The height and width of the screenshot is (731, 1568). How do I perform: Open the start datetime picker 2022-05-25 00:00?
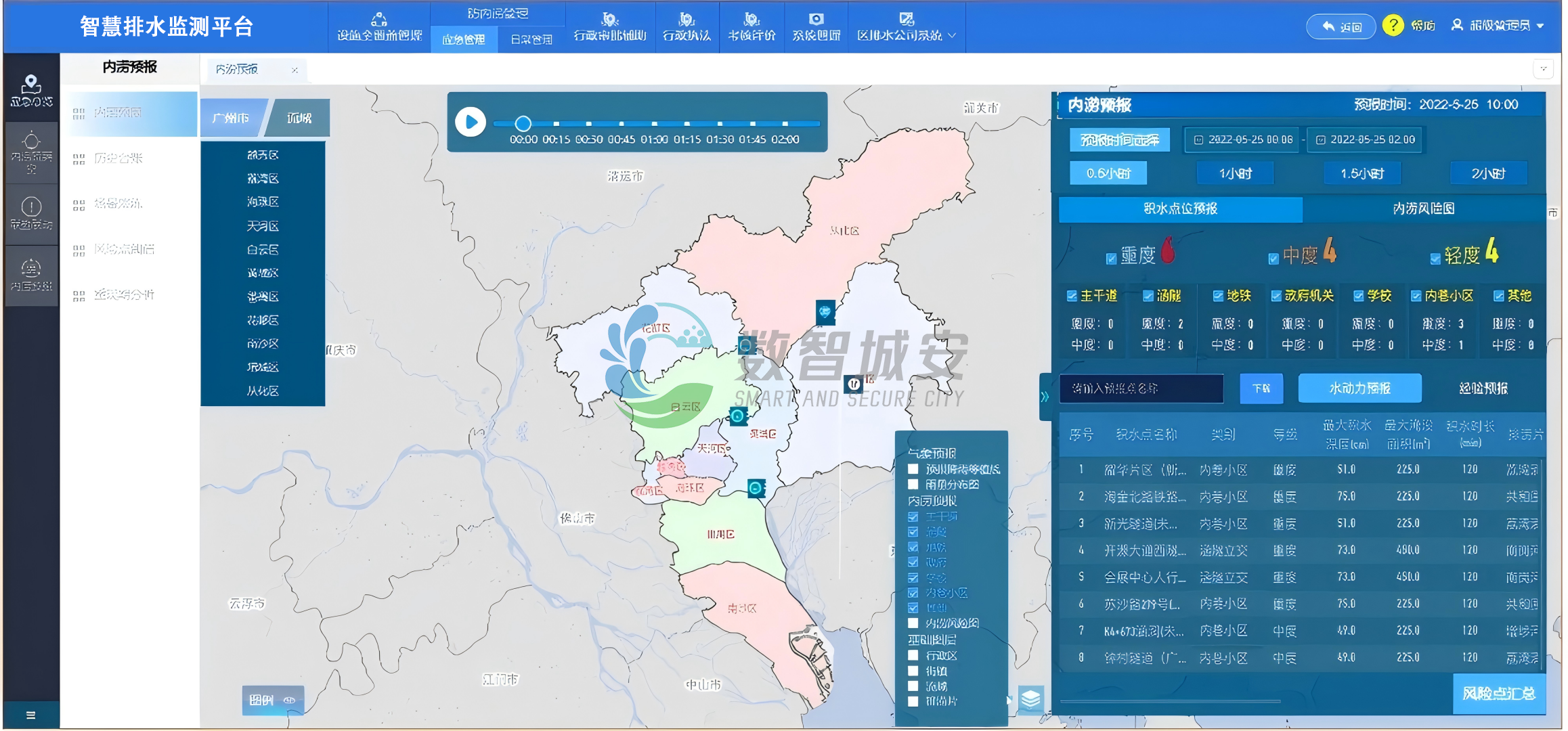pos(1242,139)
